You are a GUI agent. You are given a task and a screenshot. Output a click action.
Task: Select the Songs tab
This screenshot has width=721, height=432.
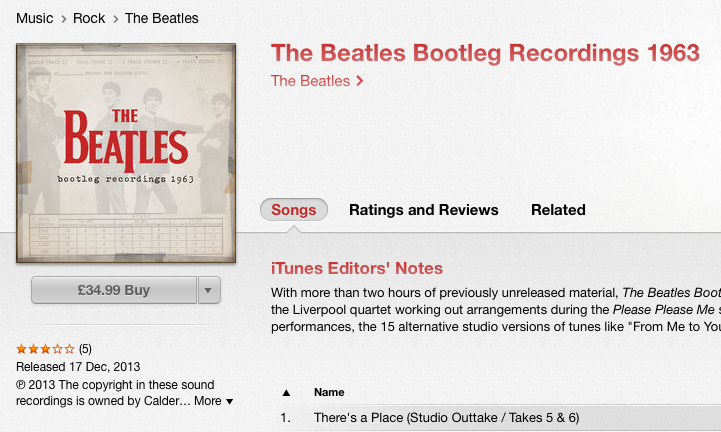pos(294,210)
